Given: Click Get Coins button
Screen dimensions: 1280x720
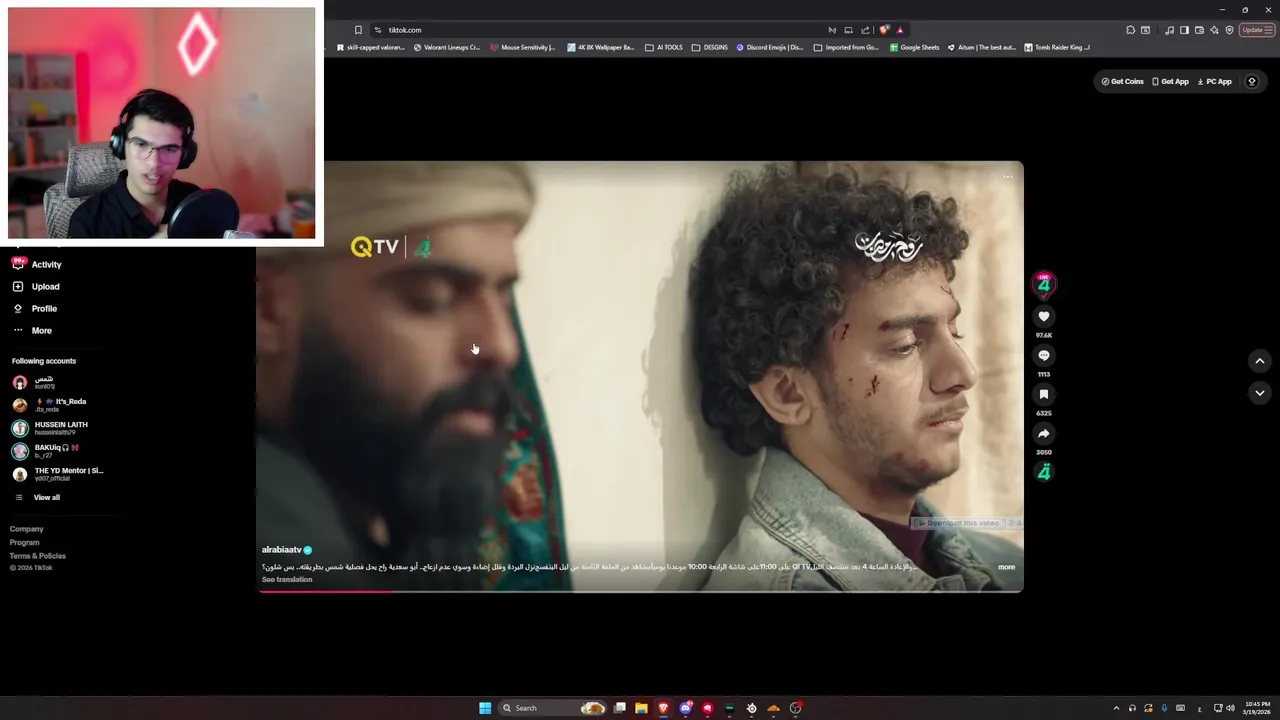Looking at the screenshot, I should 1122,81.
